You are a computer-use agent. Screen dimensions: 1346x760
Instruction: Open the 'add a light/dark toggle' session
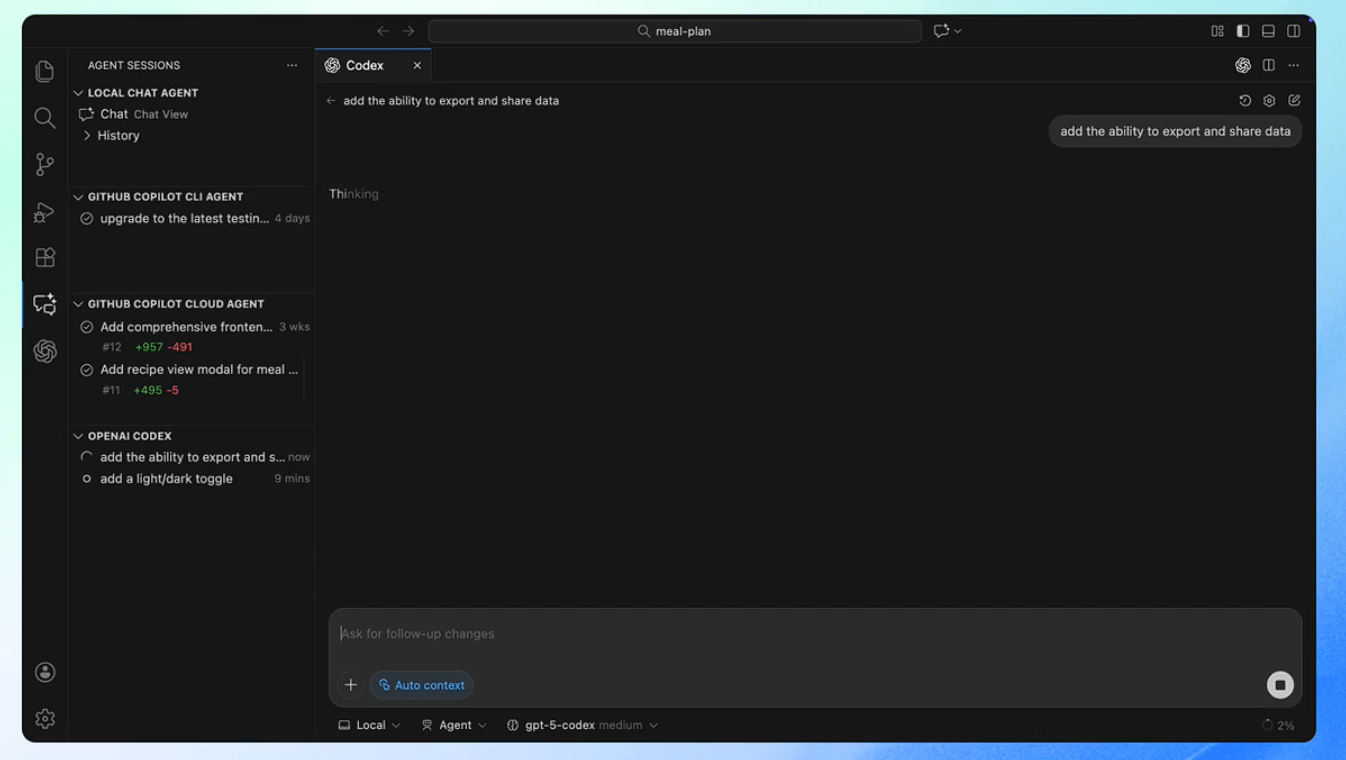coord(166,479)
